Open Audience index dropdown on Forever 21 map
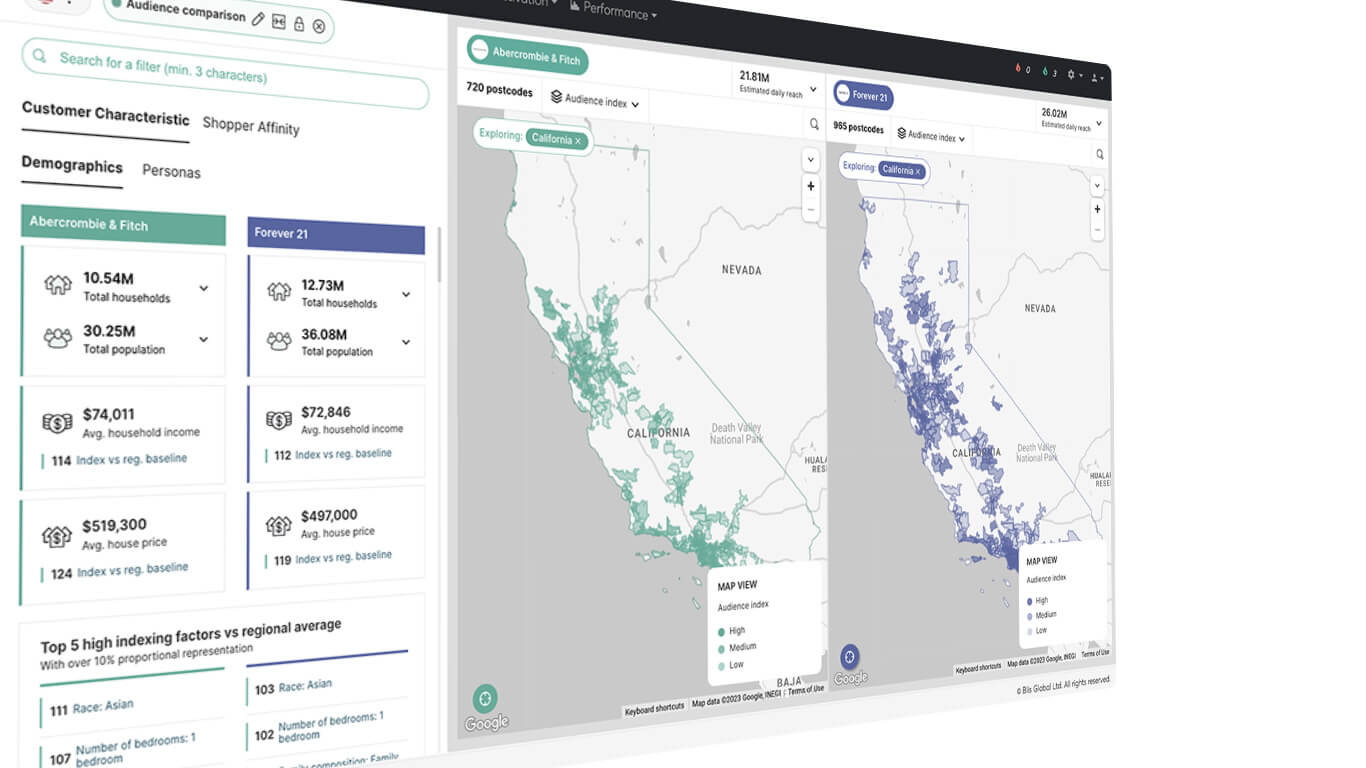The height and width of the screenshot is (768, 1366). 931,136
